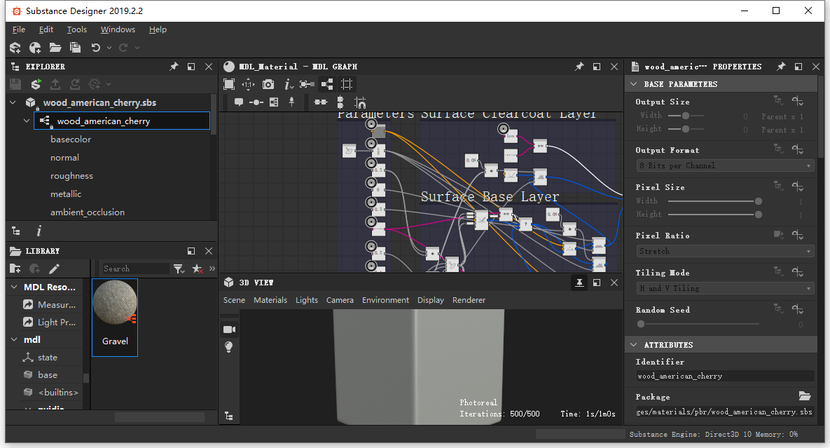
Task: Click the Library edit pencil icon
Action: pyautogui.click(x=54, y=269)
